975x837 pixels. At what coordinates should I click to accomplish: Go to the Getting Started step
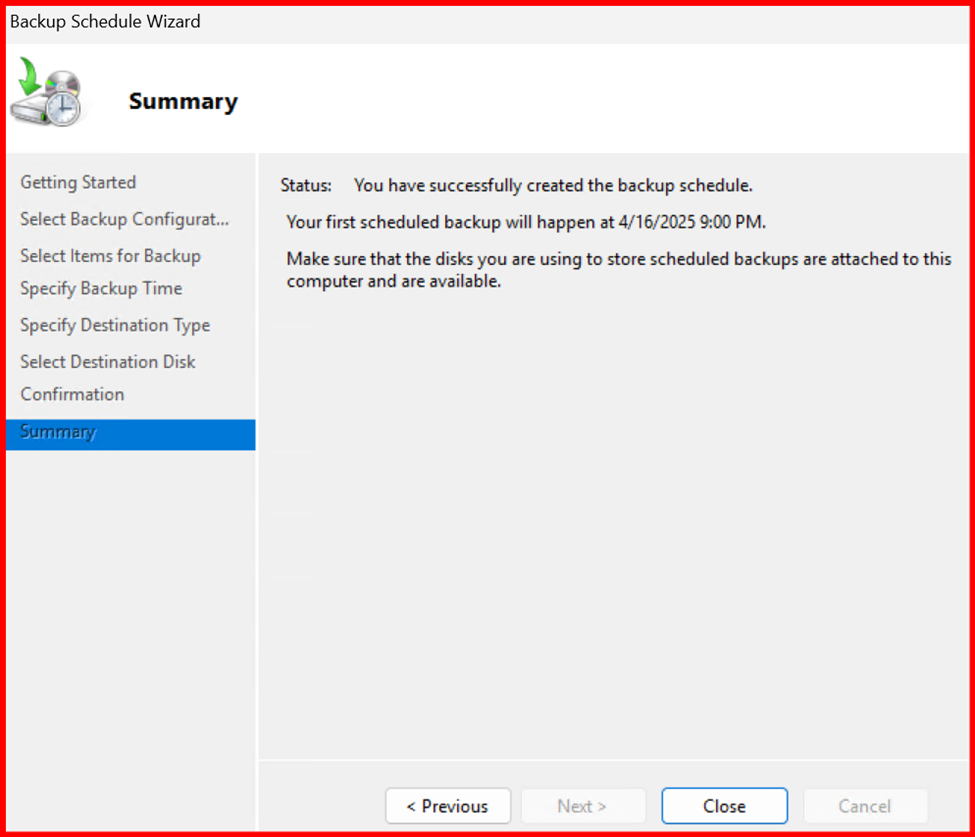(x=78, y=182)
